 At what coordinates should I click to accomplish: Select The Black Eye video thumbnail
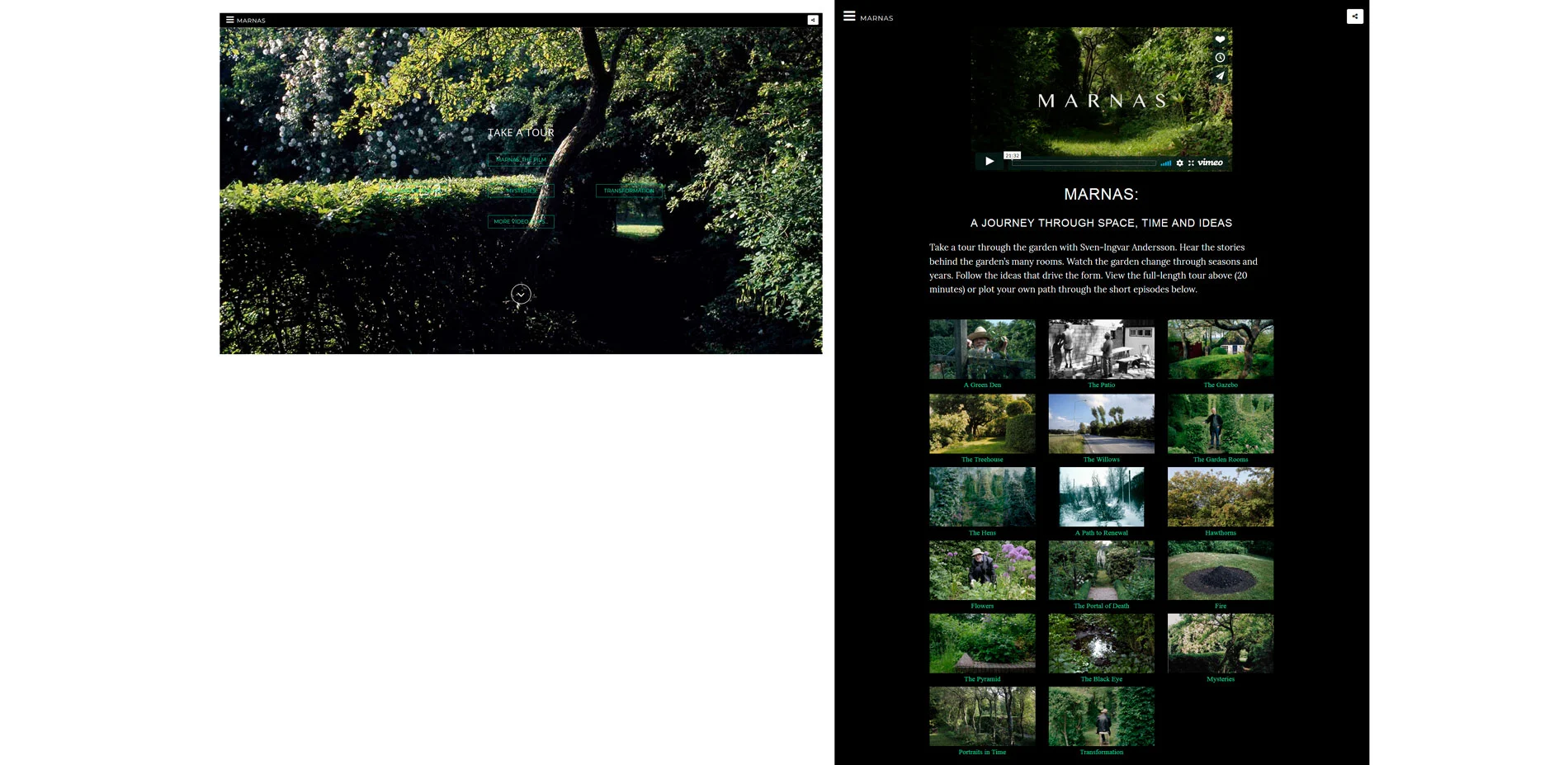coord(1101,643)
